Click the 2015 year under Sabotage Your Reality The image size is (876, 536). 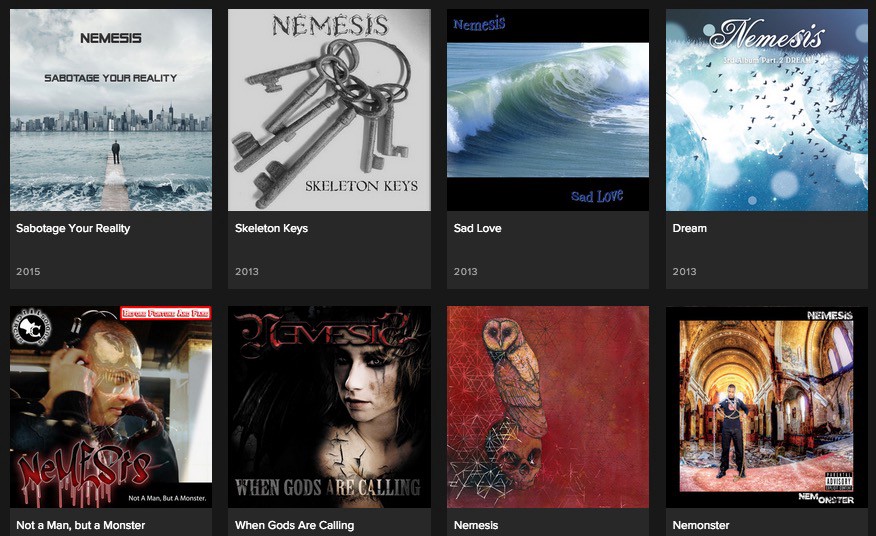click(x=28, y=272)
